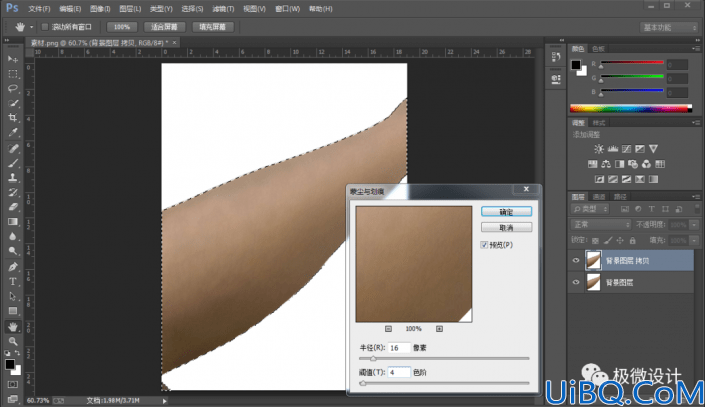The image size is (705, 407).
Task: Lock transparent pixels of the layer
Action: 595,241
